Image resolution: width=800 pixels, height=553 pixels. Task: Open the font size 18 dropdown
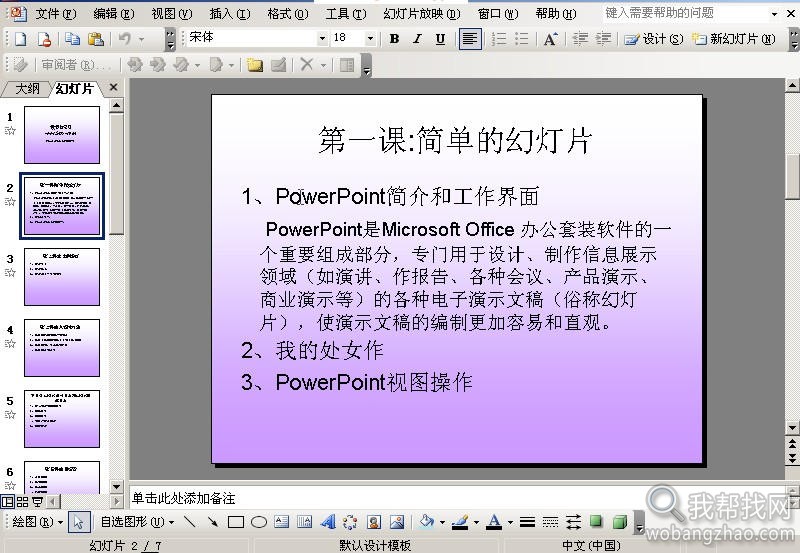[370, 38]
